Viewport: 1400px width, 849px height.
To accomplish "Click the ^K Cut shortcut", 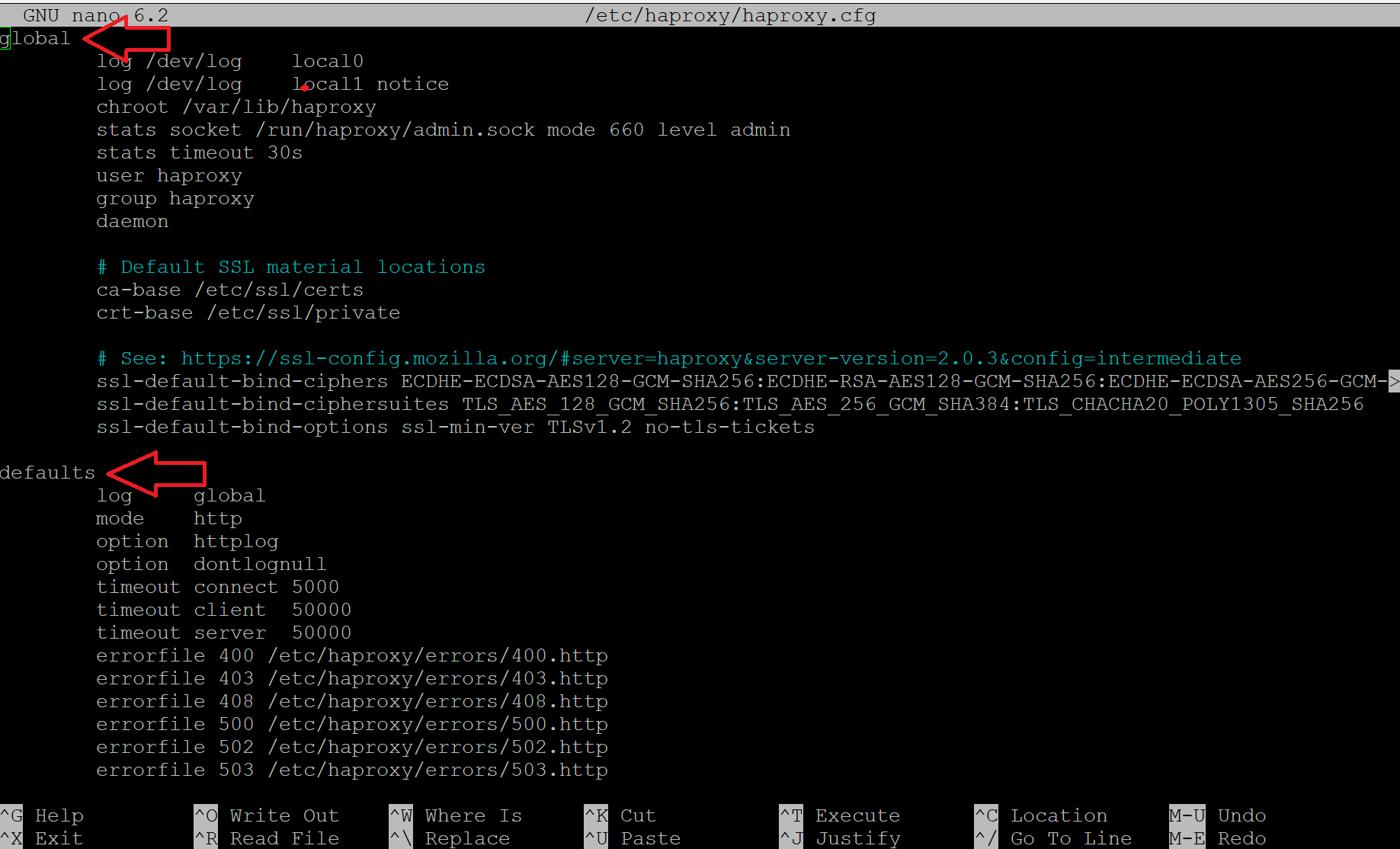I will (620, 815).
